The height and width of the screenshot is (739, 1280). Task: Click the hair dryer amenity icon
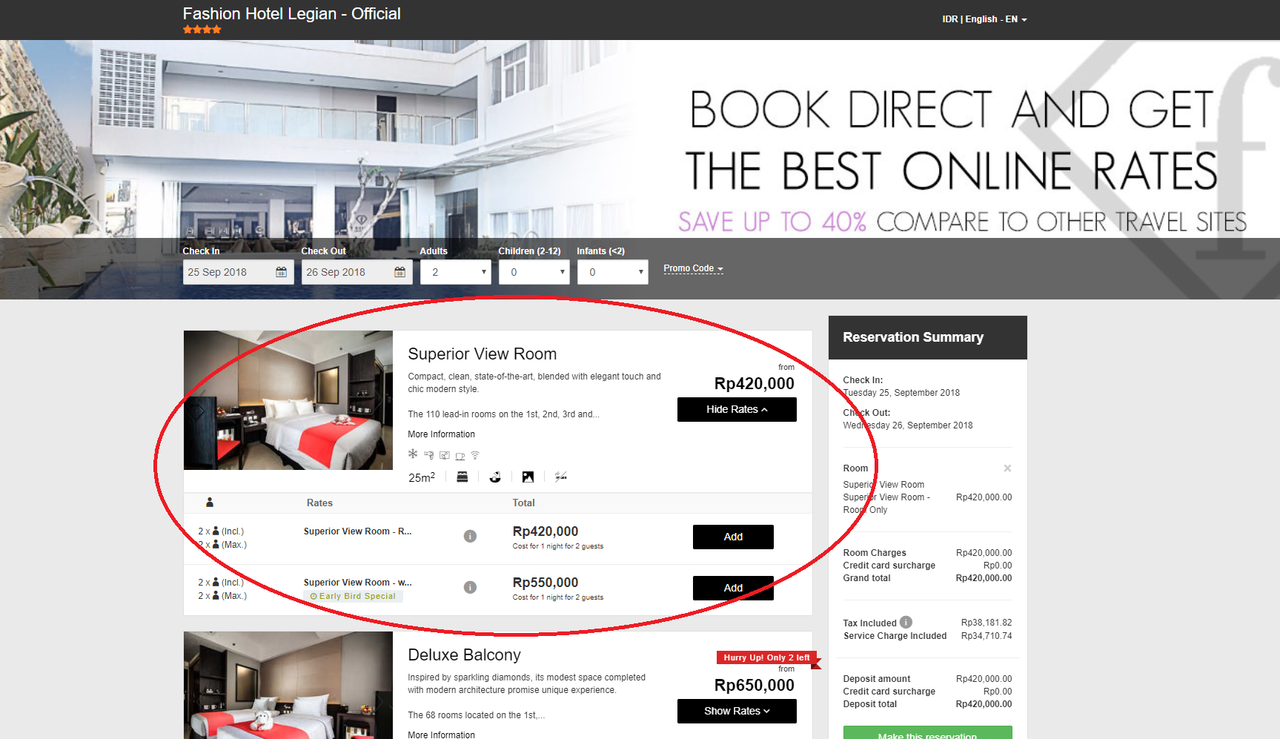pos(428,455)
